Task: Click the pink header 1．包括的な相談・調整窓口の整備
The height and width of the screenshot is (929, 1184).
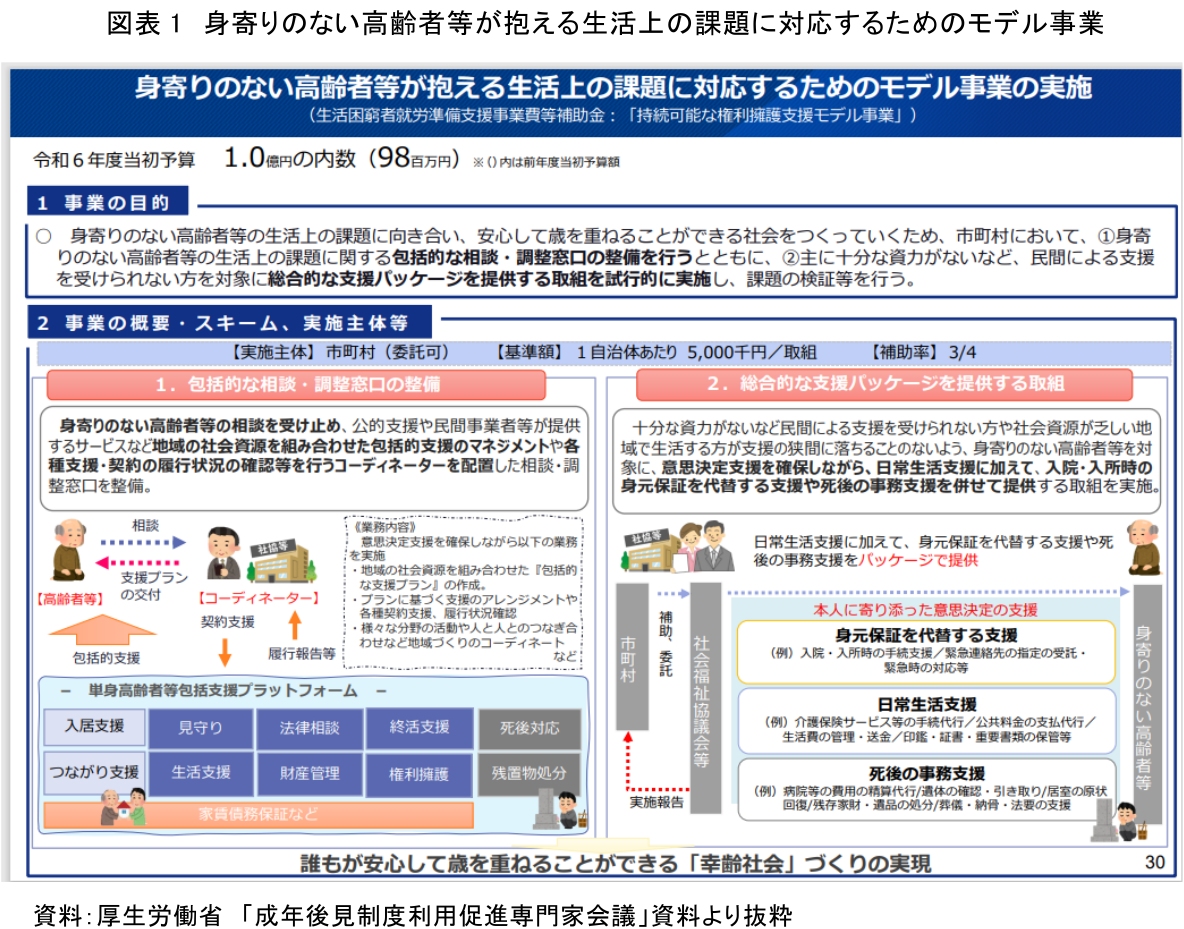Action: click(x=296, y=384)
